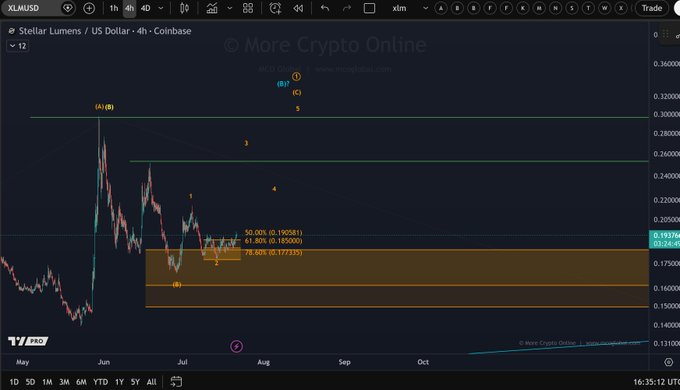
Task: Undo the last chart action
Action: 325,8
